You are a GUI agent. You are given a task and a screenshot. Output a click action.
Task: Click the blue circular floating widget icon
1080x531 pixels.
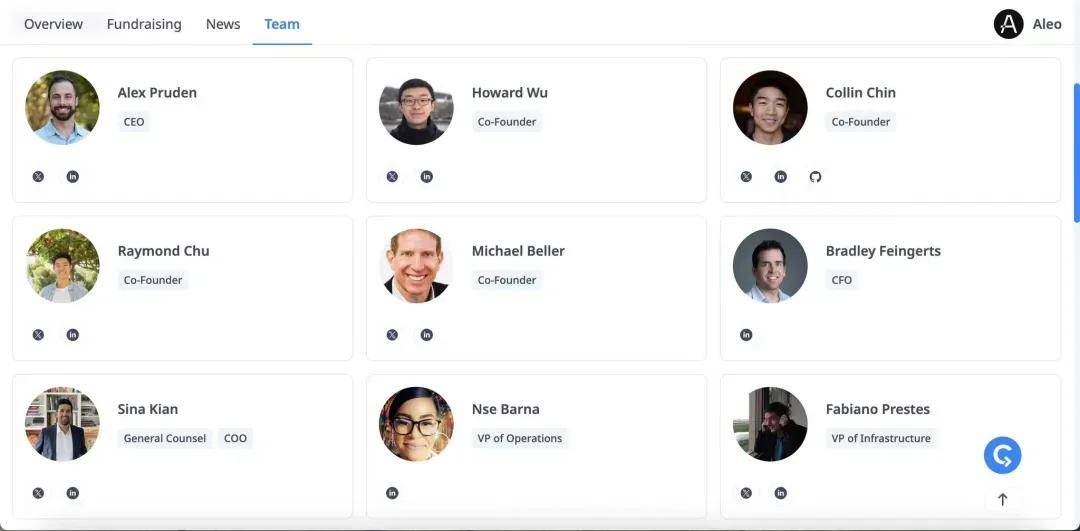[1002, 456]
